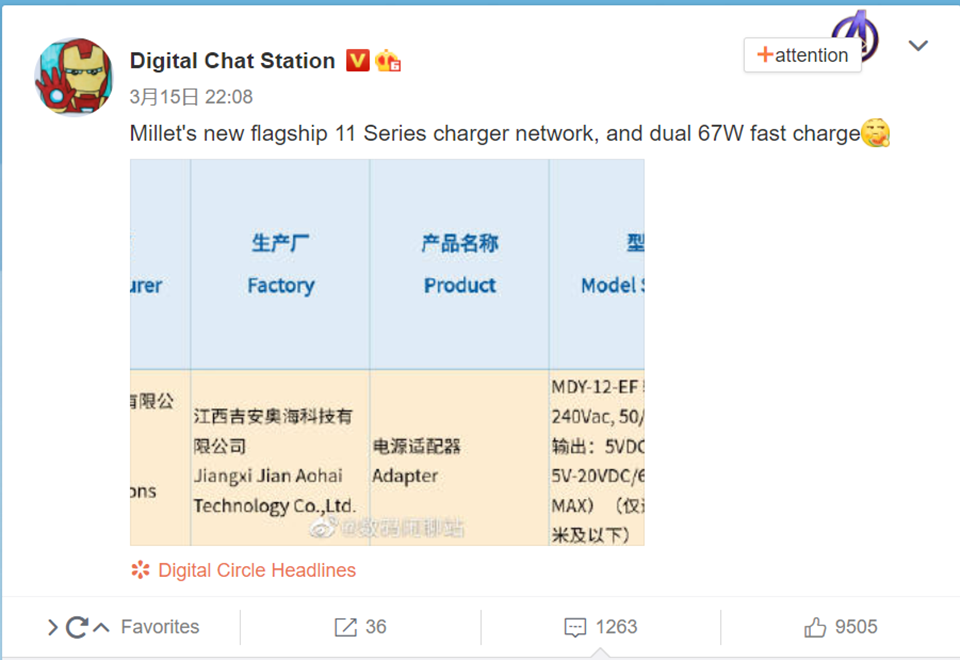
Task: Click the Digital Circle Headlines flower icon
Action: click(x=140, y=570)
